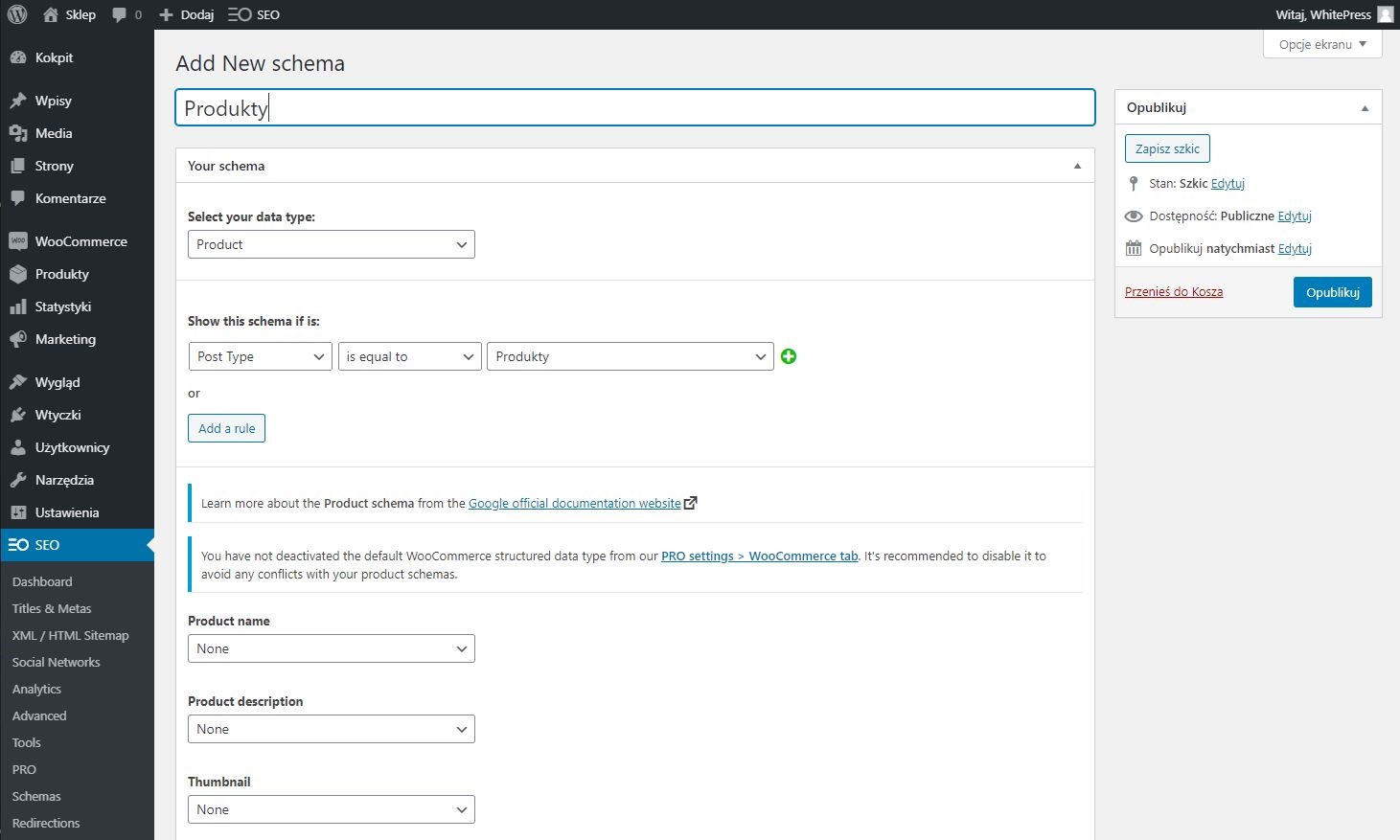Click the green plus add-condition icon
1400x840 pixels.
(x=789, y=356)
